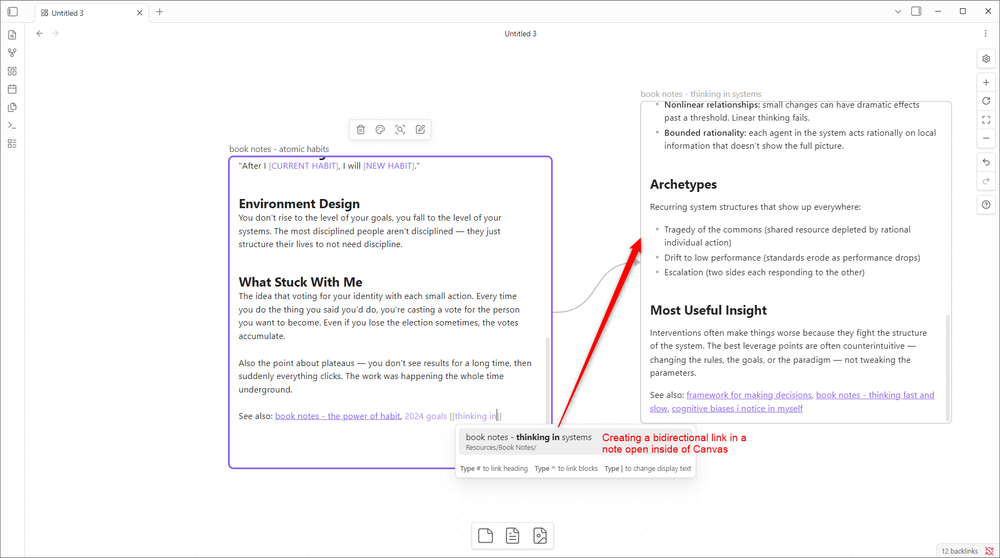Follow 'book notes - the power of habit' link

[x=337, y=416]
